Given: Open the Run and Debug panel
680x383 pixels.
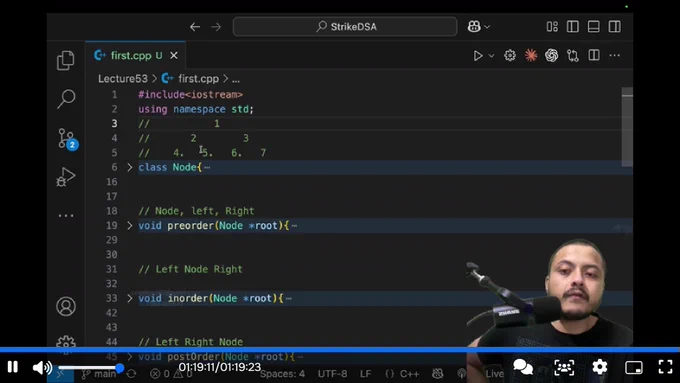Looking at the screenshot, I should (65, 177).
